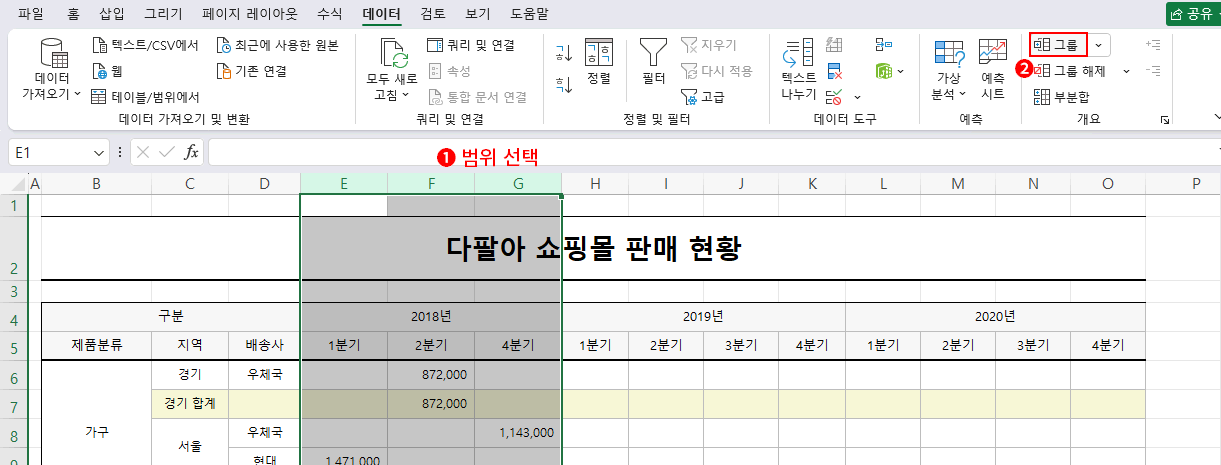The height and width of the screenshot is (465, 1221).
Task: Import data using 텍스트/CSV에서
Action: pyautogui.click(x=145, y=45)
